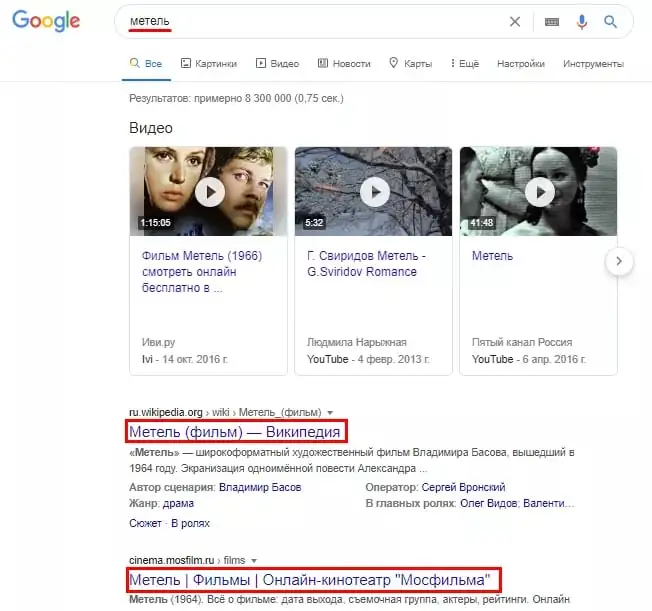Viewport: 652px width, 611px height.
Task: Click the Иви.ру source label
Action: coord(158,342)
